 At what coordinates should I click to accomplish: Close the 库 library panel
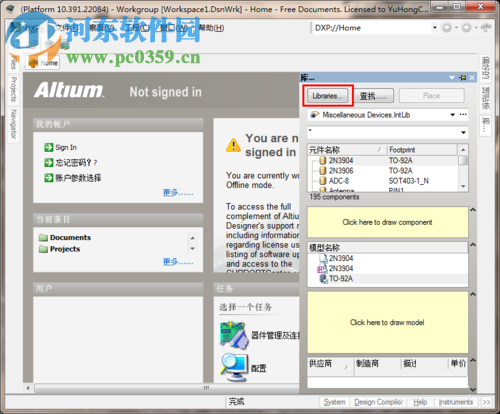click(472, 78)
